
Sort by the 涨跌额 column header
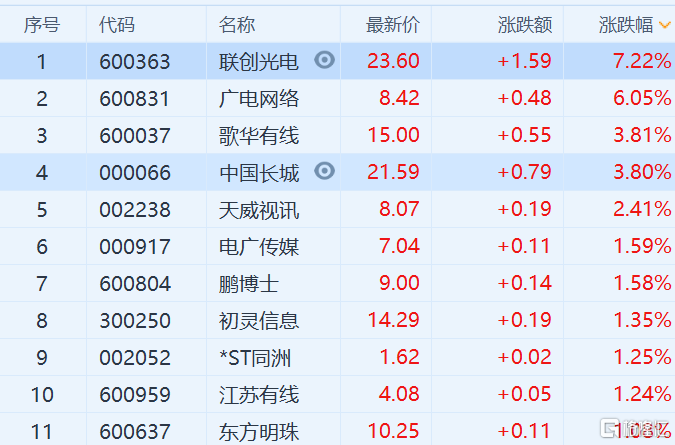[525, 25]
